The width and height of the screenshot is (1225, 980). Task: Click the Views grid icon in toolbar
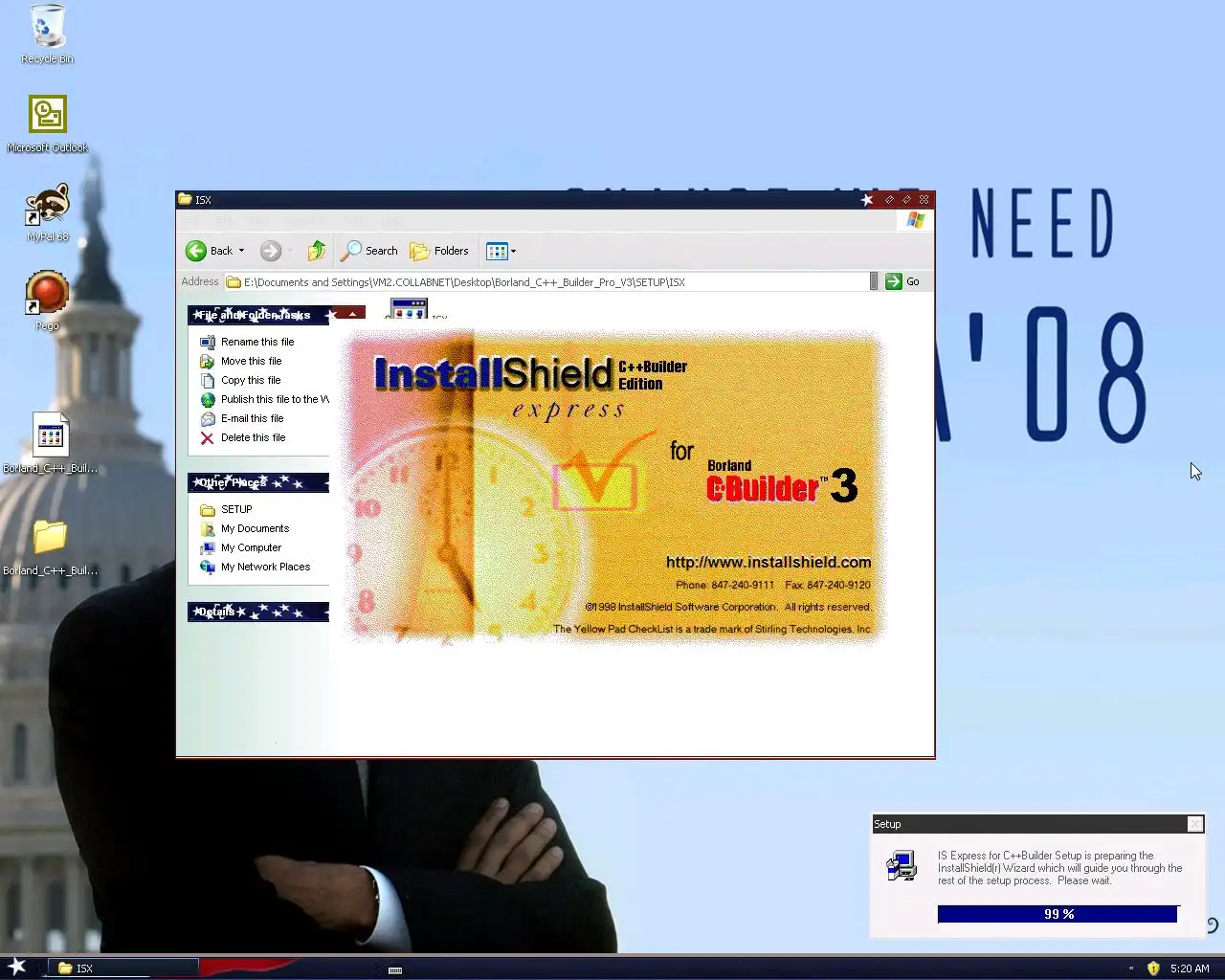(497, 251)
